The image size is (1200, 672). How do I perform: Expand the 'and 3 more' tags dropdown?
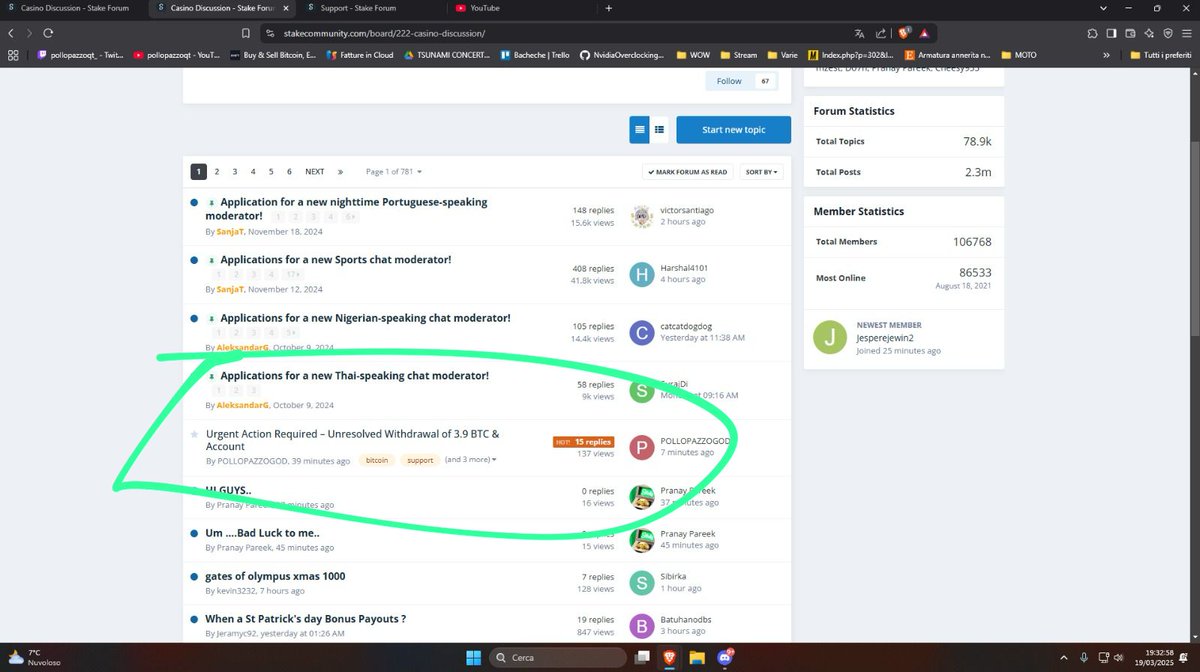470,460
